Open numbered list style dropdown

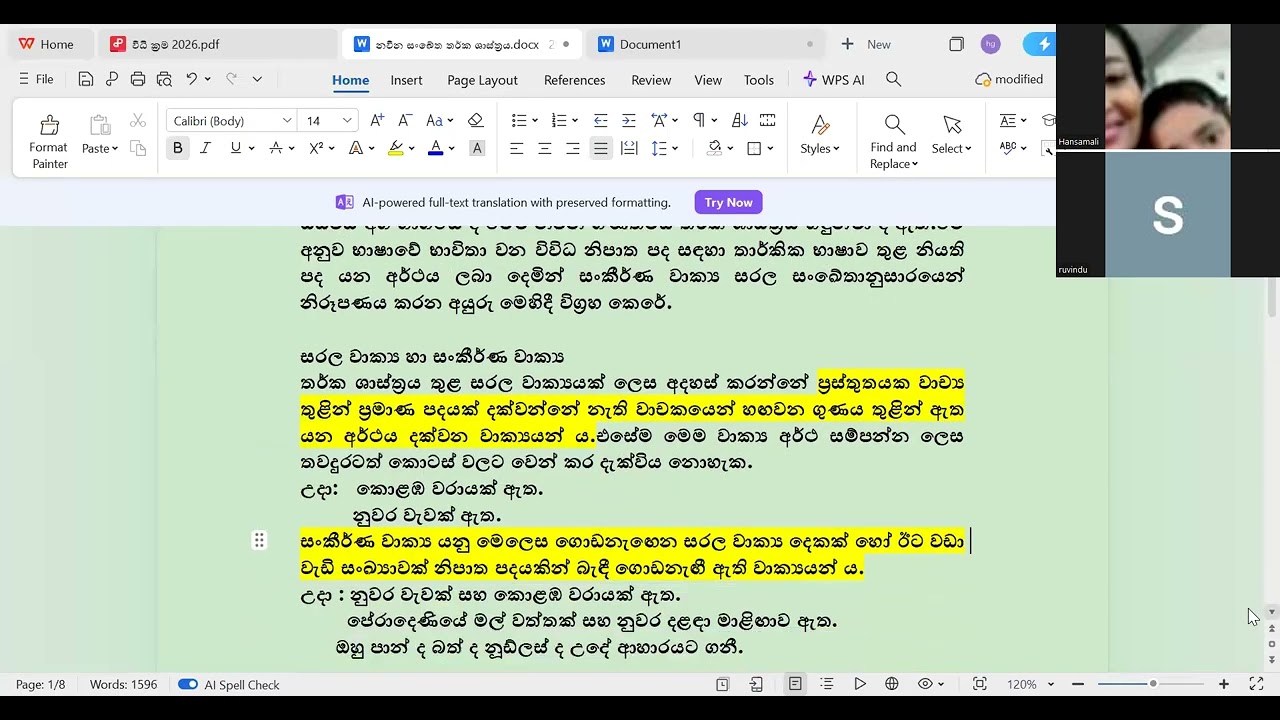tap(575, 121)
